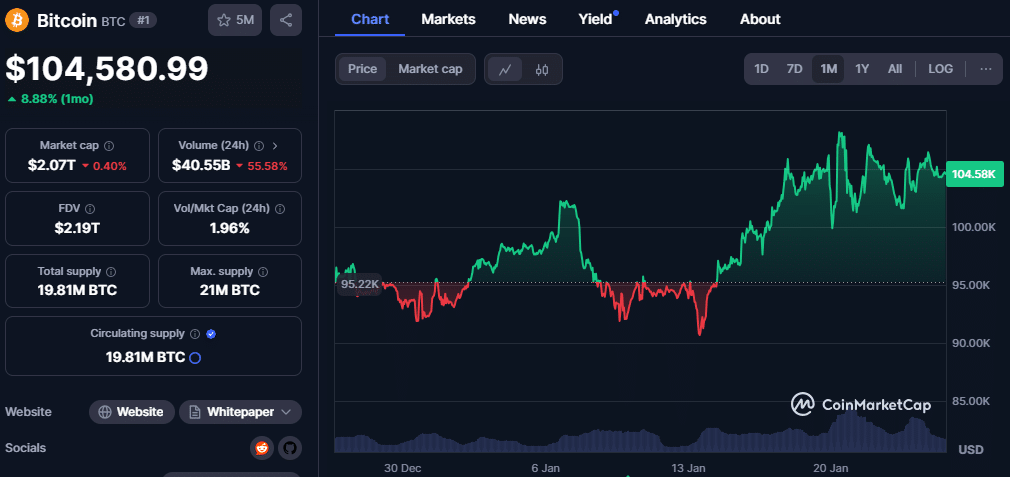The height and width of the screenshot is (477, 1010).
Task: Click the 20 Jan axis date label
Action: tap(830, 468)
